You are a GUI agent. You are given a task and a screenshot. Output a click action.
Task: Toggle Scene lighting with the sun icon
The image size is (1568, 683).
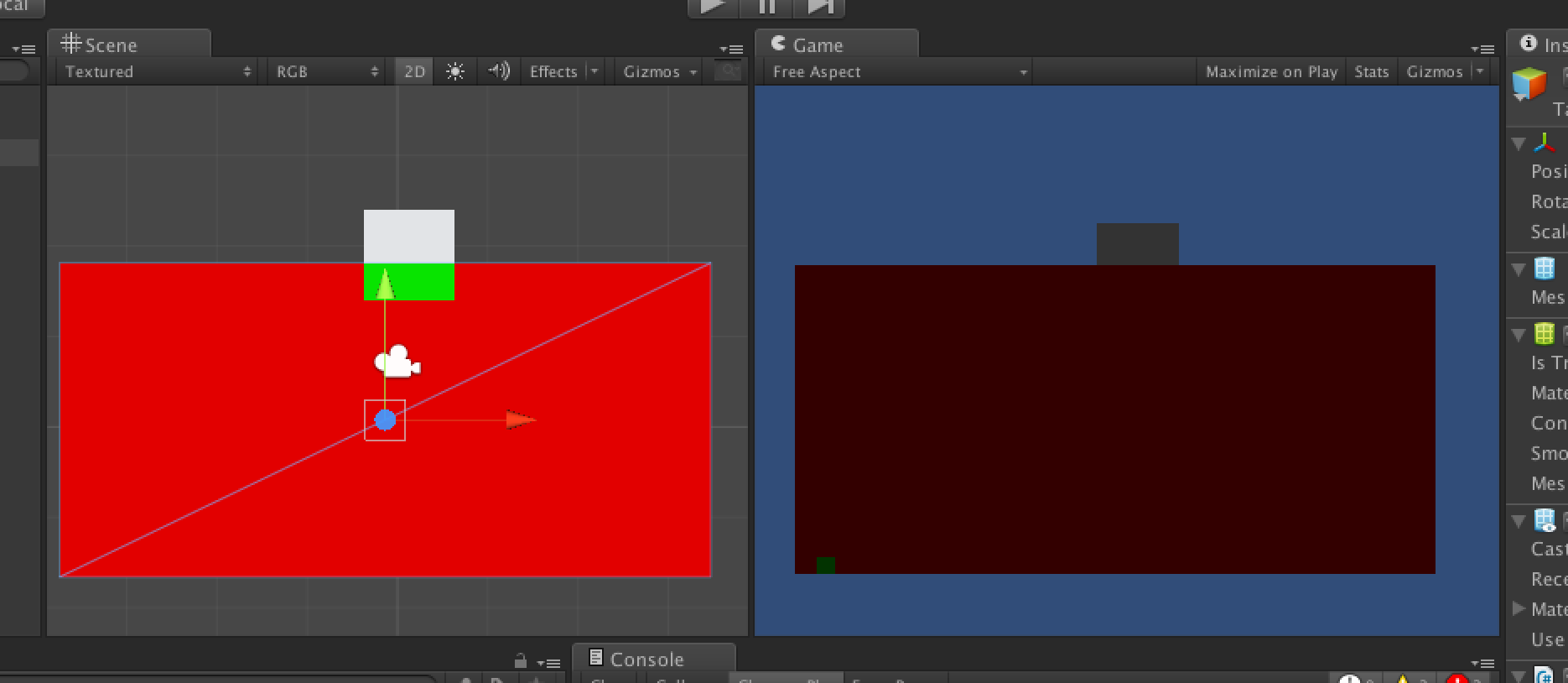click(455, 71)
